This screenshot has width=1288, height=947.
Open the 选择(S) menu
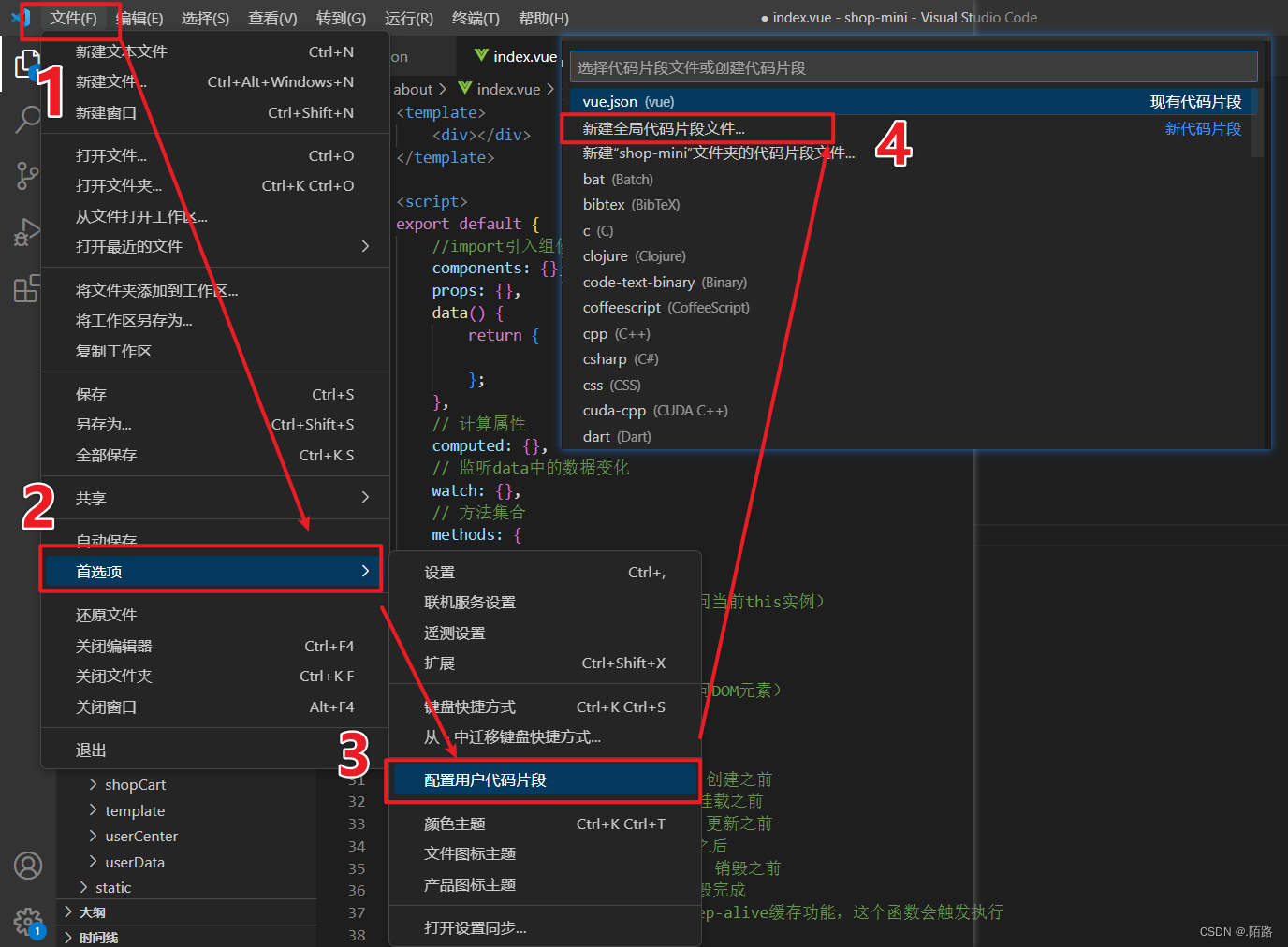[205, 19]
